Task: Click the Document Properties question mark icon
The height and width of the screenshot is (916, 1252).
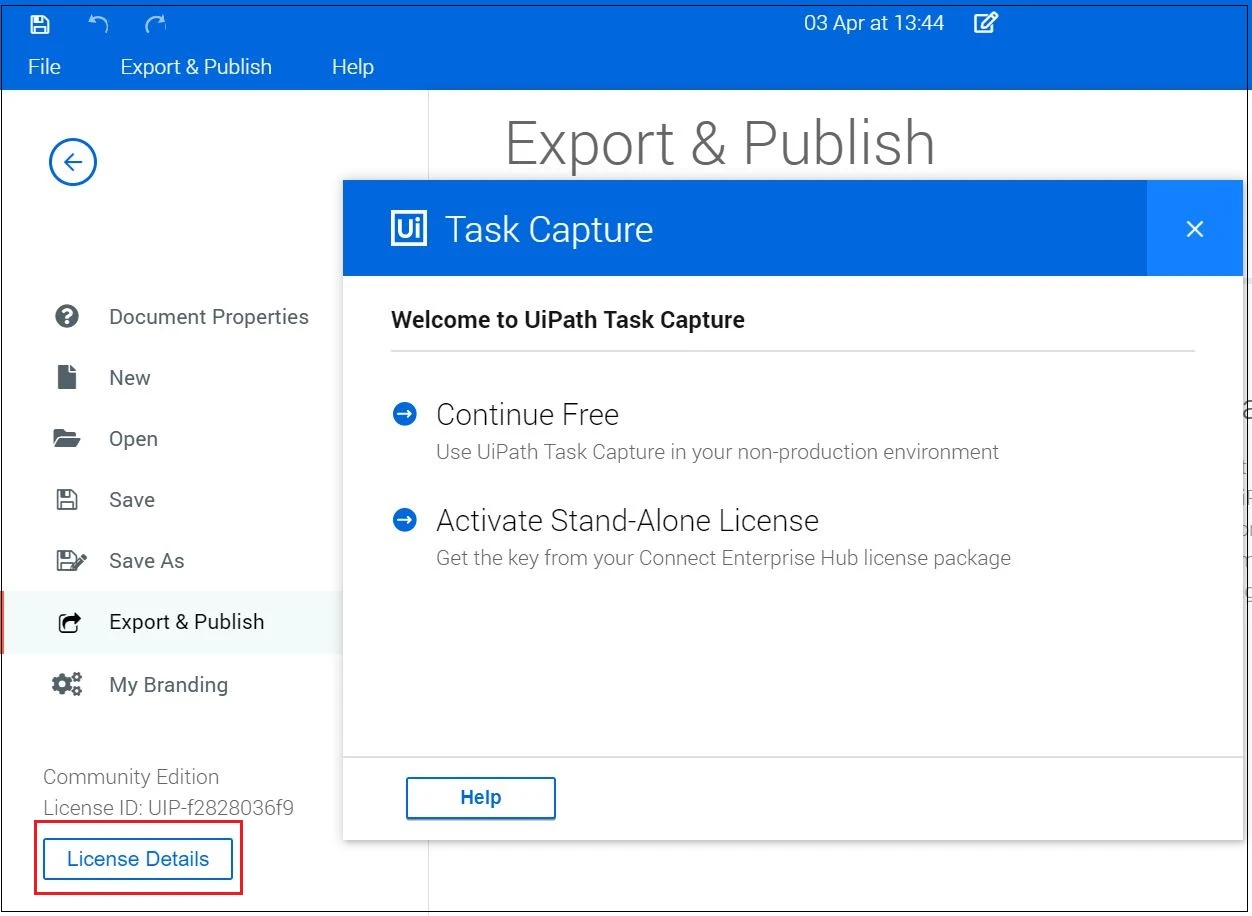Action: pyautogui.click(x=67, y=317)
